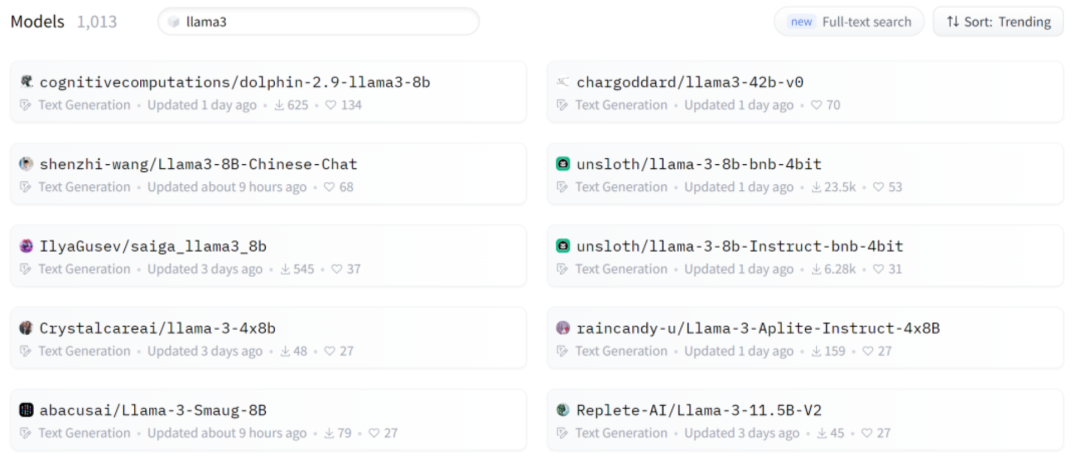
Task: Click the chargoddard avatar icon
Action: tap(563, 82)
